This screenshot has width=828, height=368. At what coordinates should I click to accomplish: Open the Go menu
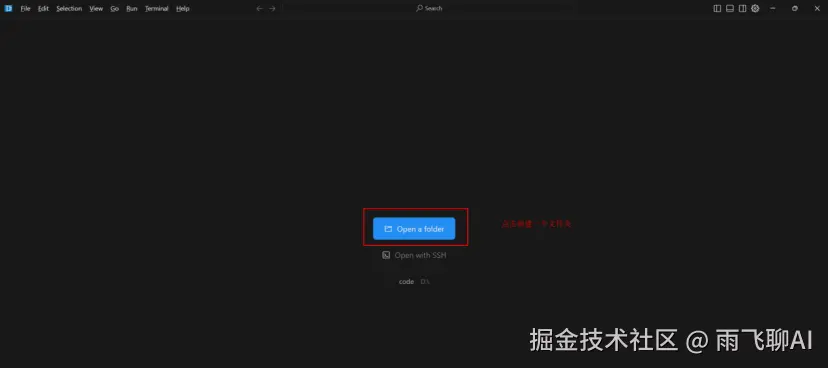pos(115,8)
